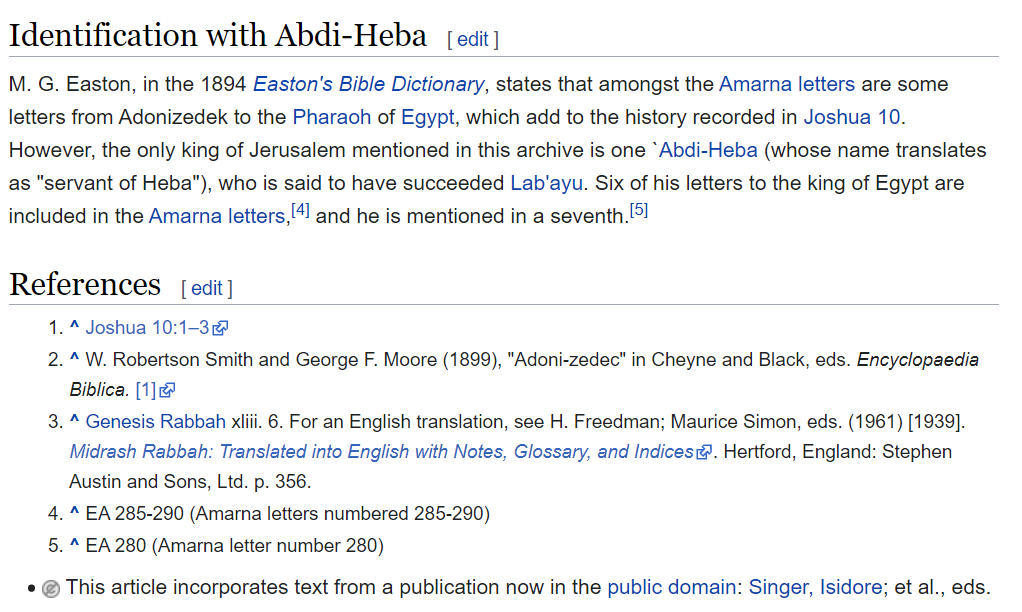
Task: Click the external link icon after [1]
Action: click(168, 390)
